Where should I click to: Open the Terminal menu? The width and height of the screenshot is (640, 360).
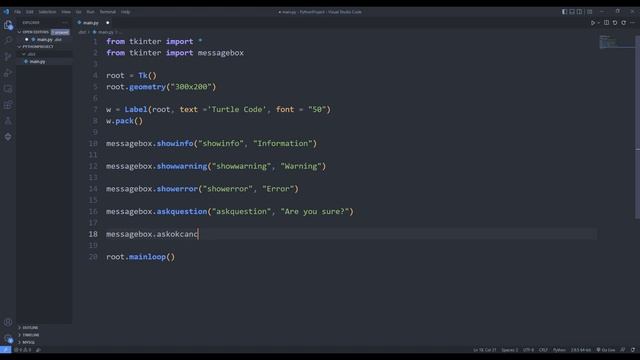[x=108, y=12]
